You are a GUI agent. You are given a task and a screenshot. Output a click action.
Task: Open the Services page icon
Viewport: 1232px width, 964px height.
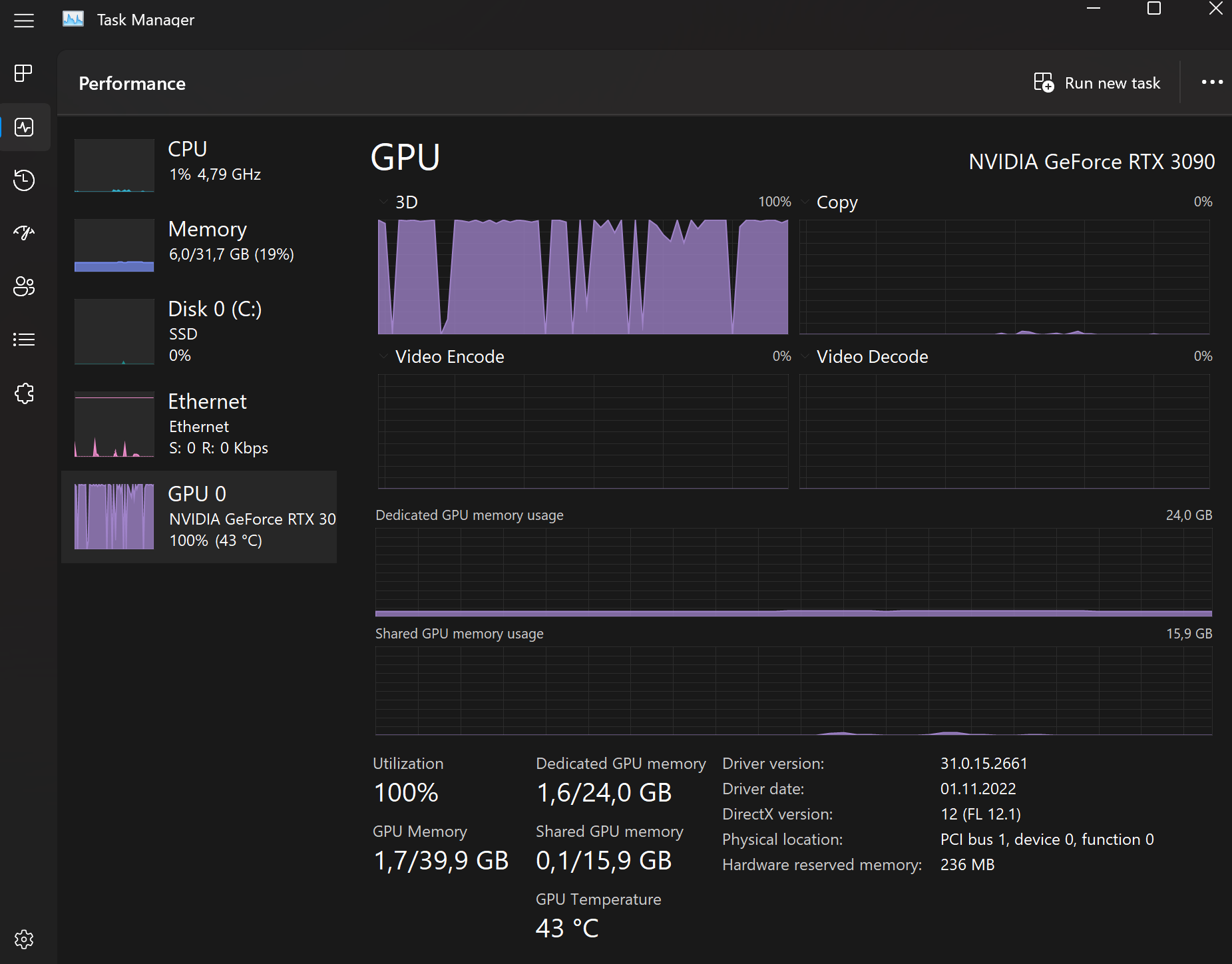[x=24, y=393]
